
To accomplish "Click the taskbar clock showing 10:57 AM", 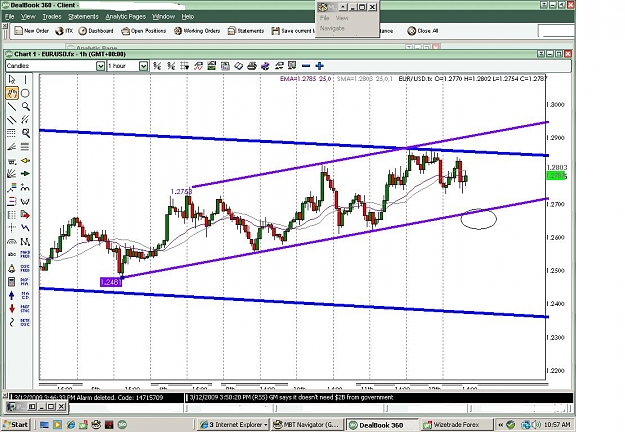I will 557,425.
